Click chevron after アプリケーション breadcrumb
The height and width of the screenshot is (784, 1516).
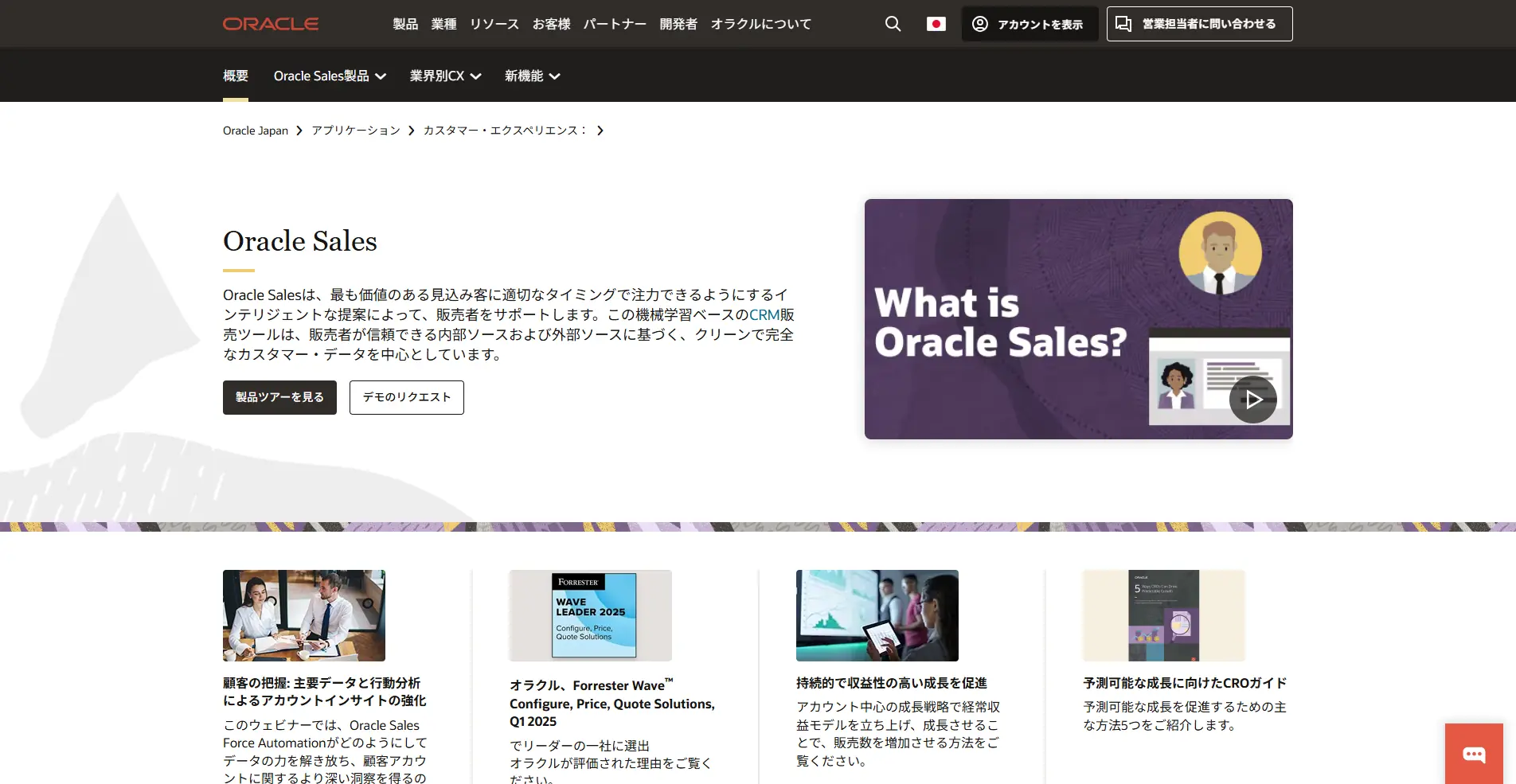click(412, 131)
